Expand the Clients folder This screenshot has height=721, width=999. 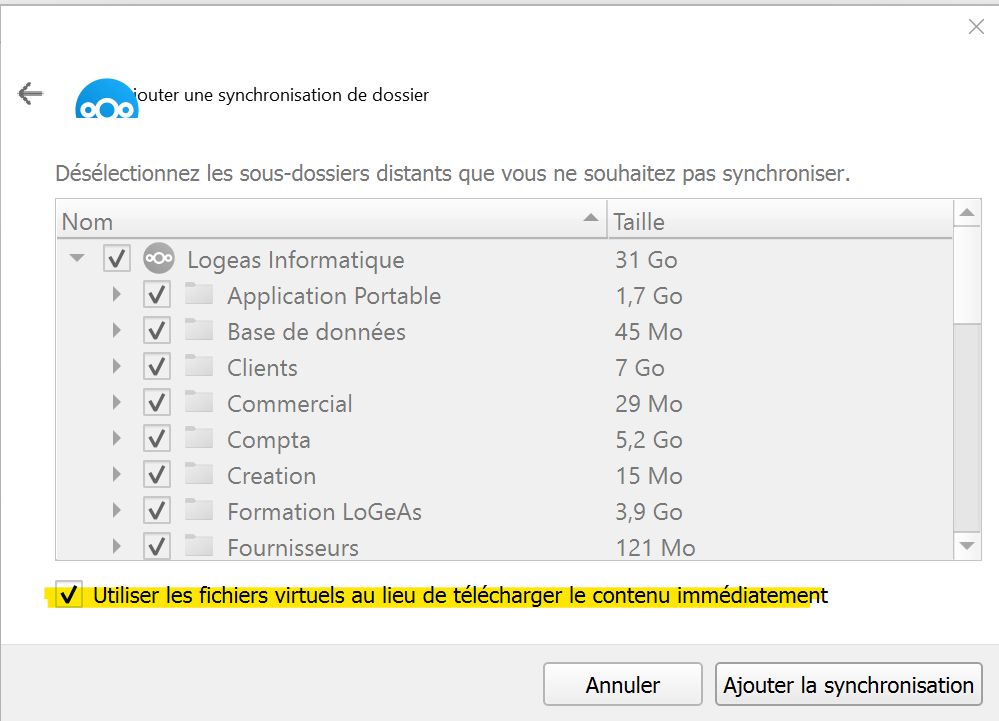[x=117, y=367]
